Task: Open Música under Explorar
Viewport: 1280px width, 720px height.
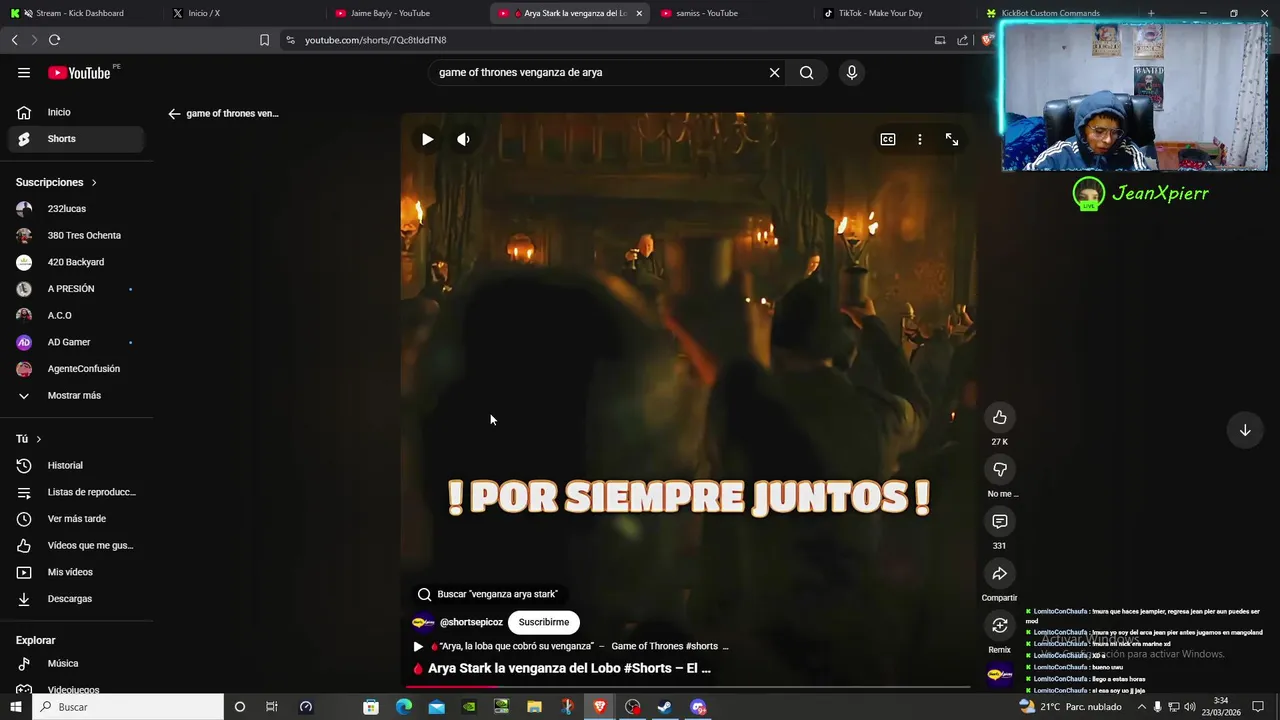Action: 76,663
